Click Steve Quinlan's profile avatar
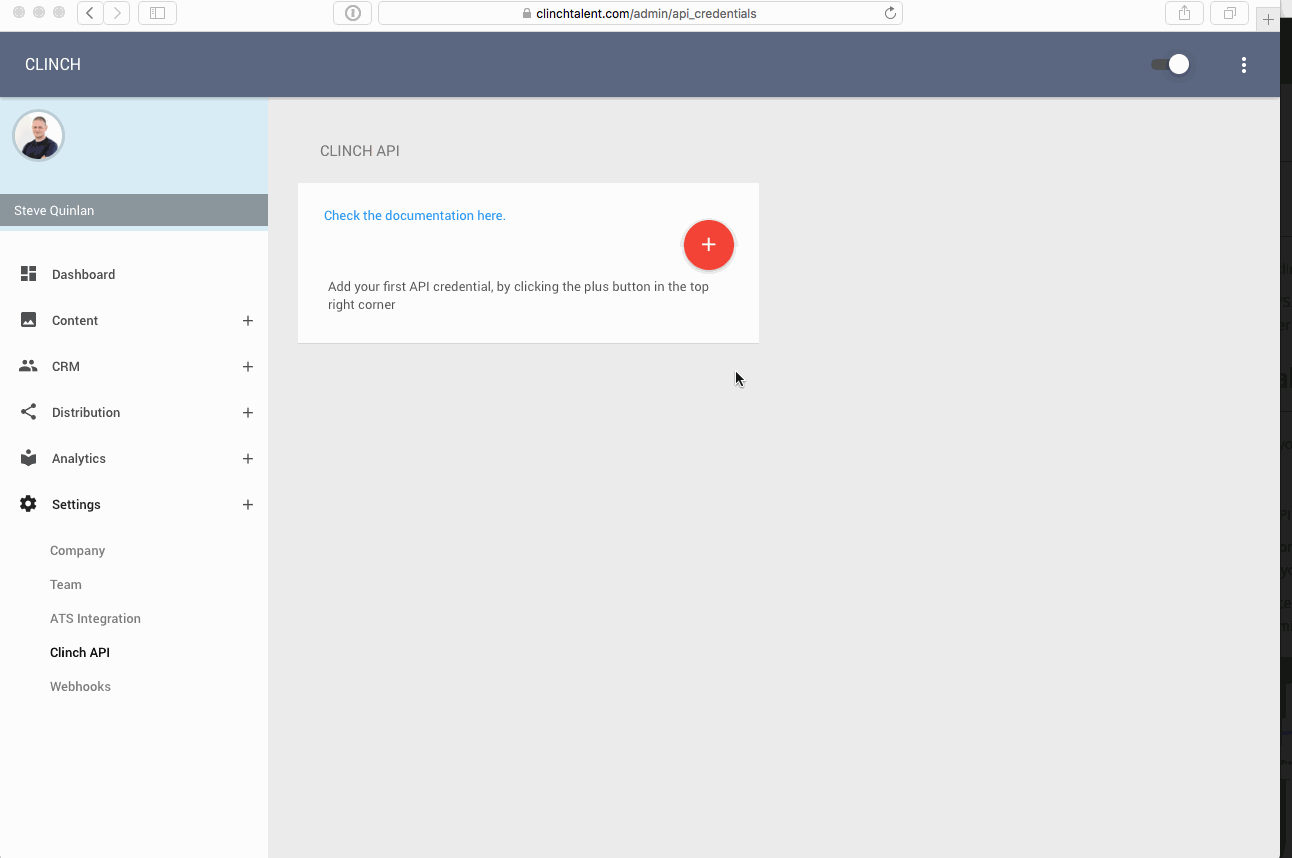Viewport: 1292px width, 858px height. coord(38,136)
